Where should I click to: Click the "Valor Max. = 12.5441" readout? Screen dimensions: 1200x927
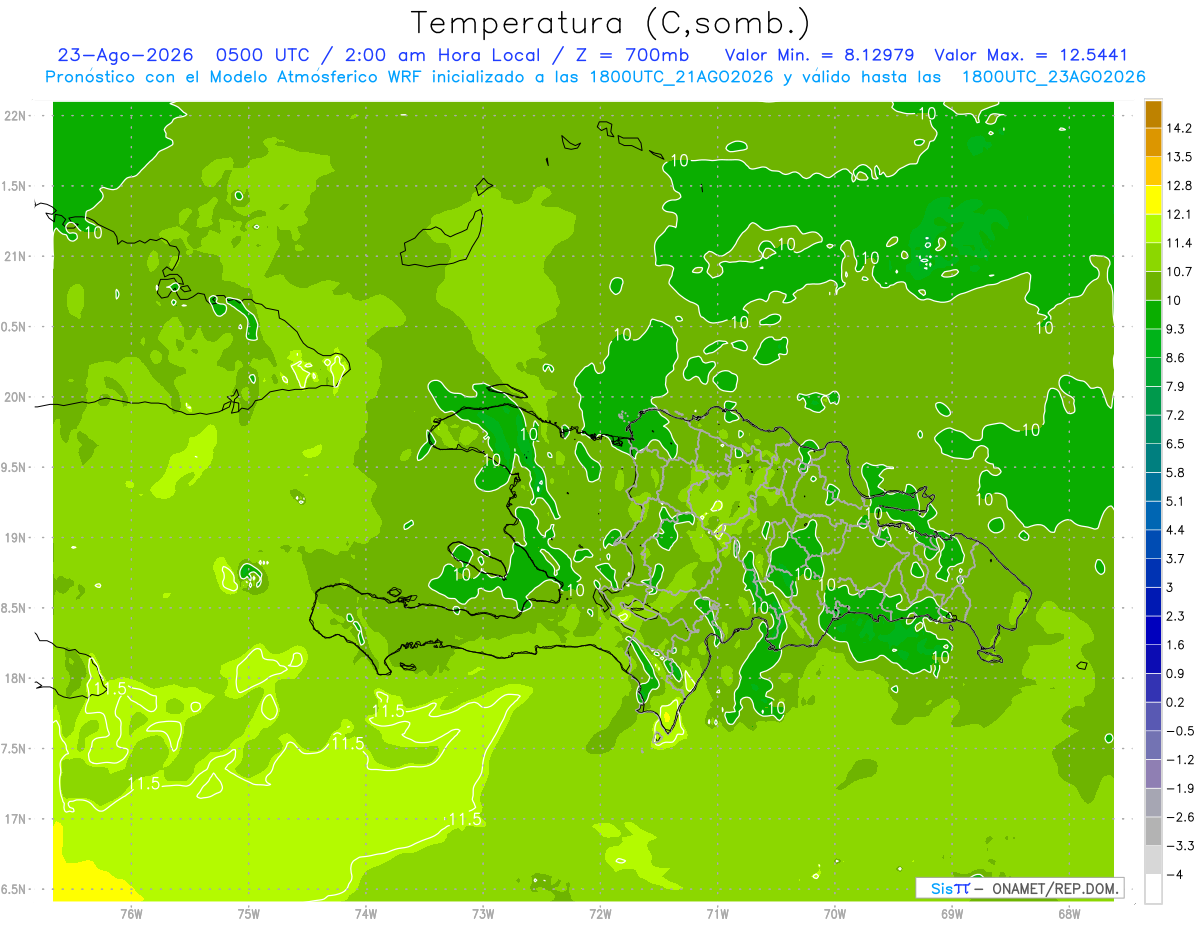coord(1031,56)
